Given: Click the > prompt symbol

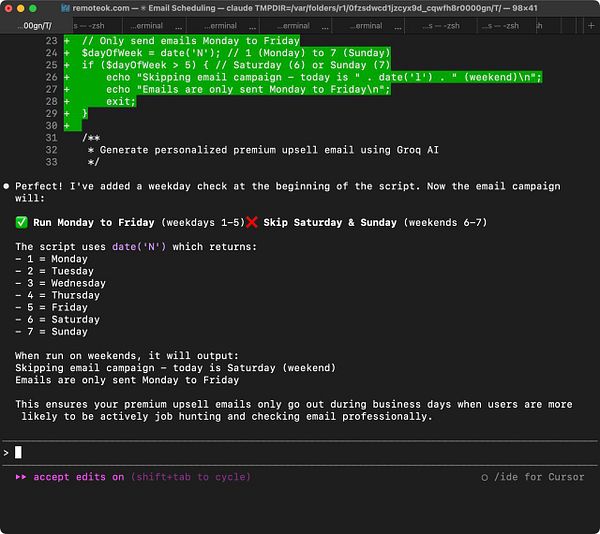Looking at the screenshot, I should pyautogui.click(x=6, y=453).
